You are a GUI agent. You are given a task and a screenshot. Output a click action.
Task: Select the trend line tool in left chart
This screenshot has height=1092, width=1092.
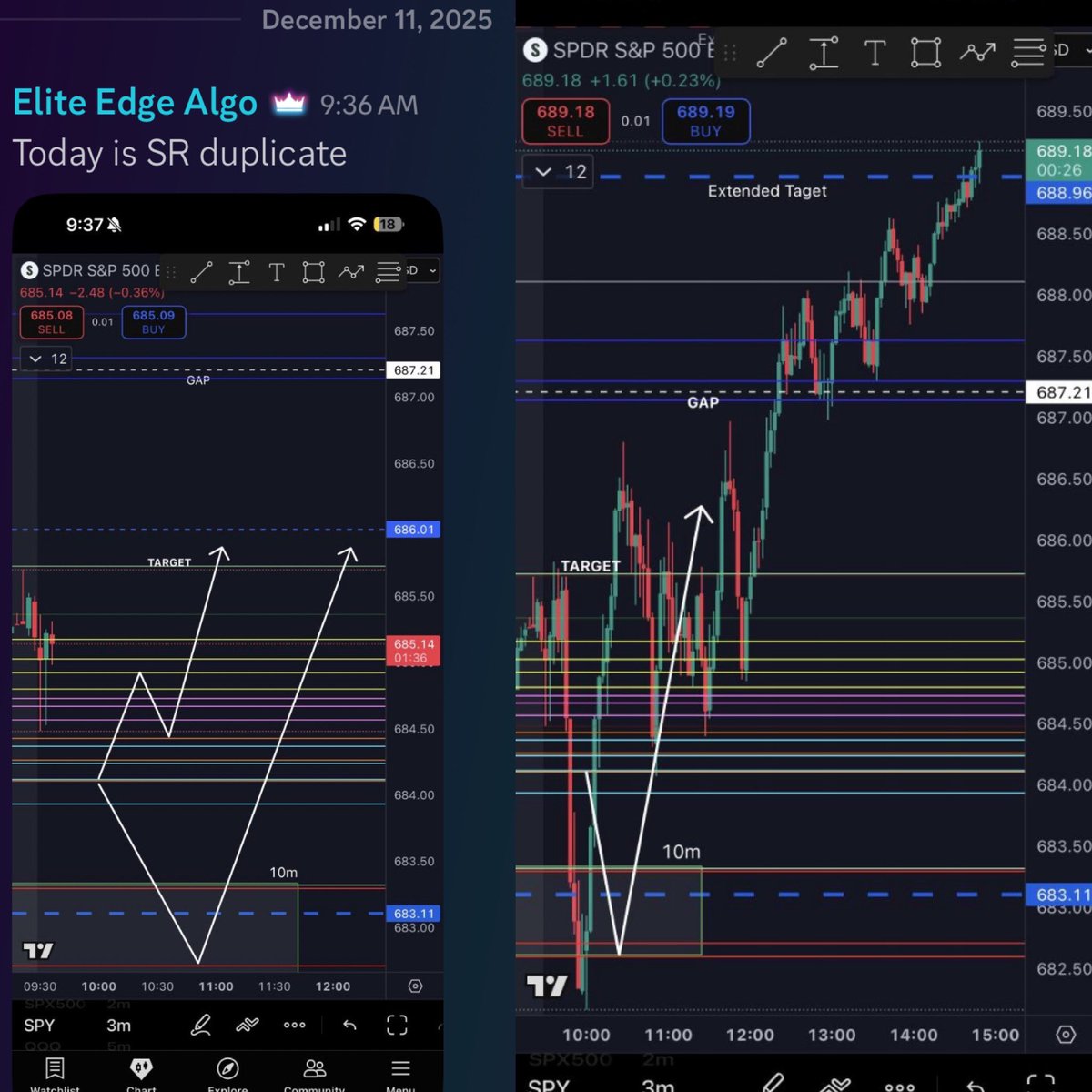201,271
